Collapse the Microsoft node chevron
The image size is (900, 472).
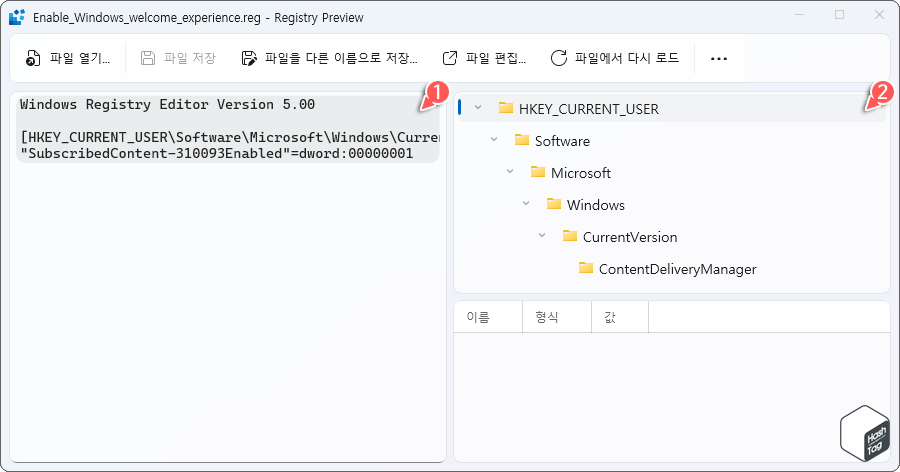pyautogui.click(x=510, y=172)
